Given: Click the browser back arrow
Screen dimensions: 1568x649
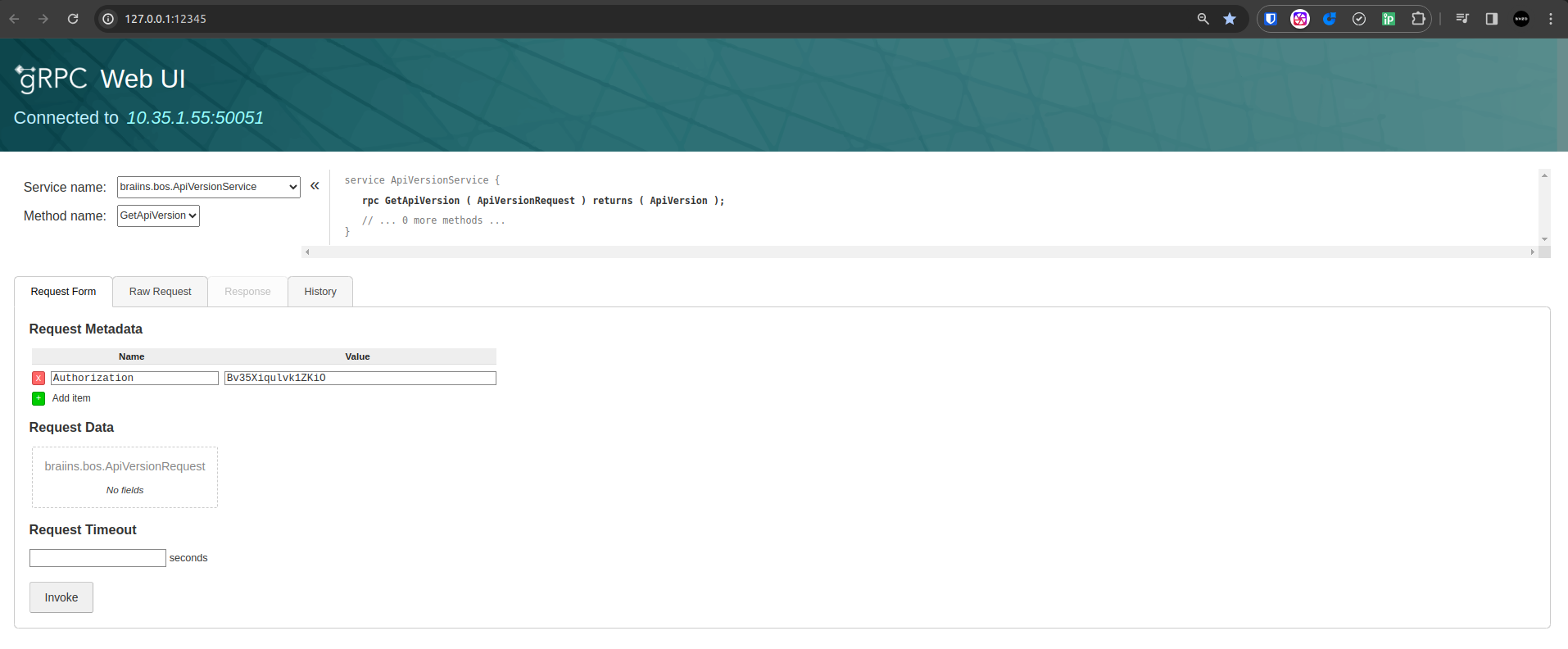Looking at the screenshot, I should [x=15, y=19].
